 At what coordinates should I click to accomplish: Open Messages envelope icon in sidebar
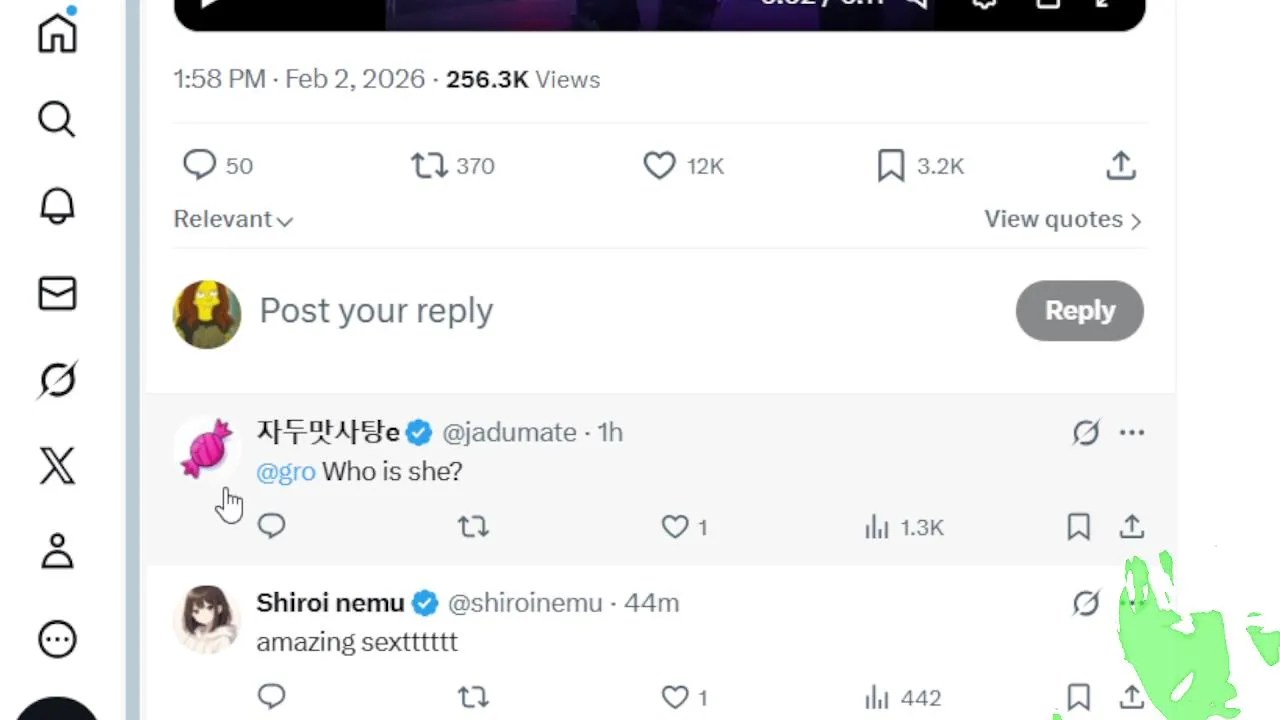click(x=57, y=293)
